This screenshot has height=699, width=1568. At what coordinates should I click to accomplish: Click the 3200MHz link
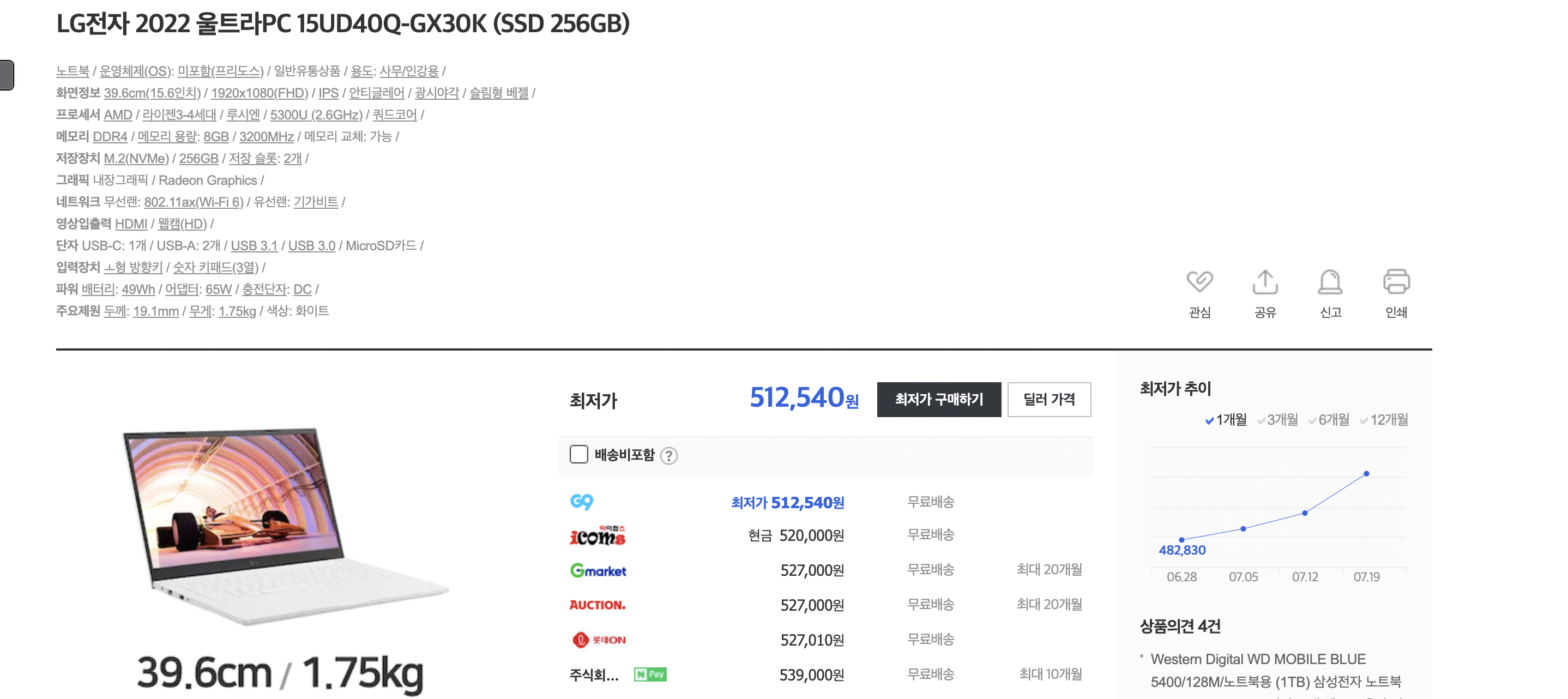click(x=267, y=136)
